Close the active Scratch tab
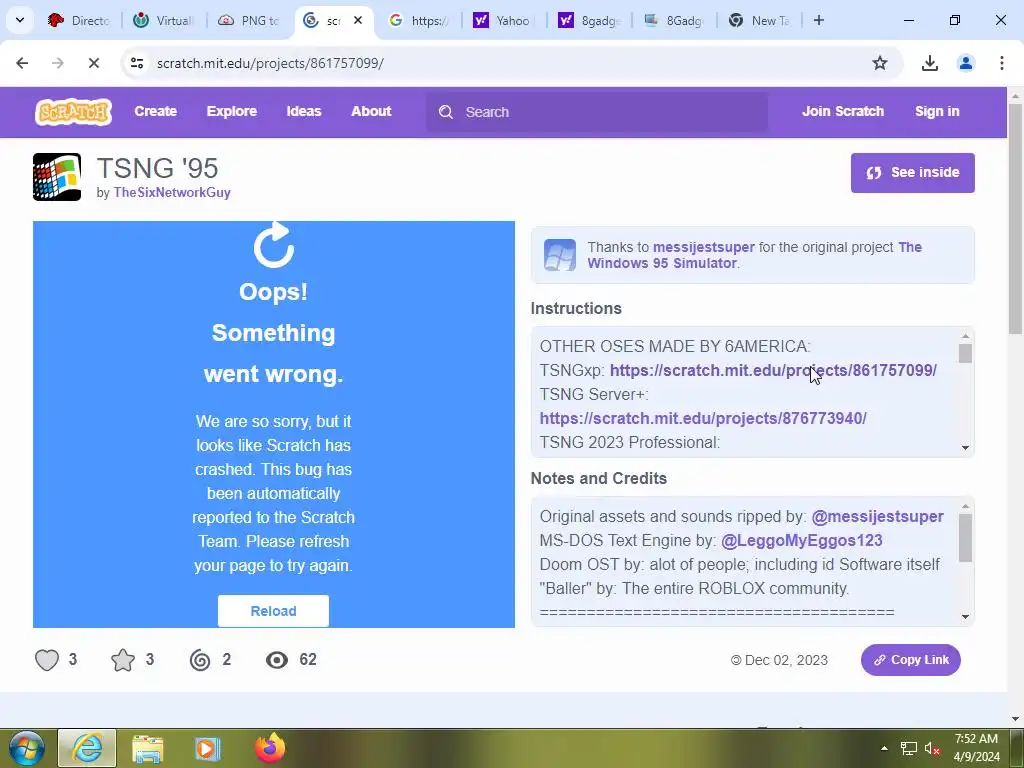The height and width of the screenshot is (768, 1024). coord(358,20)
